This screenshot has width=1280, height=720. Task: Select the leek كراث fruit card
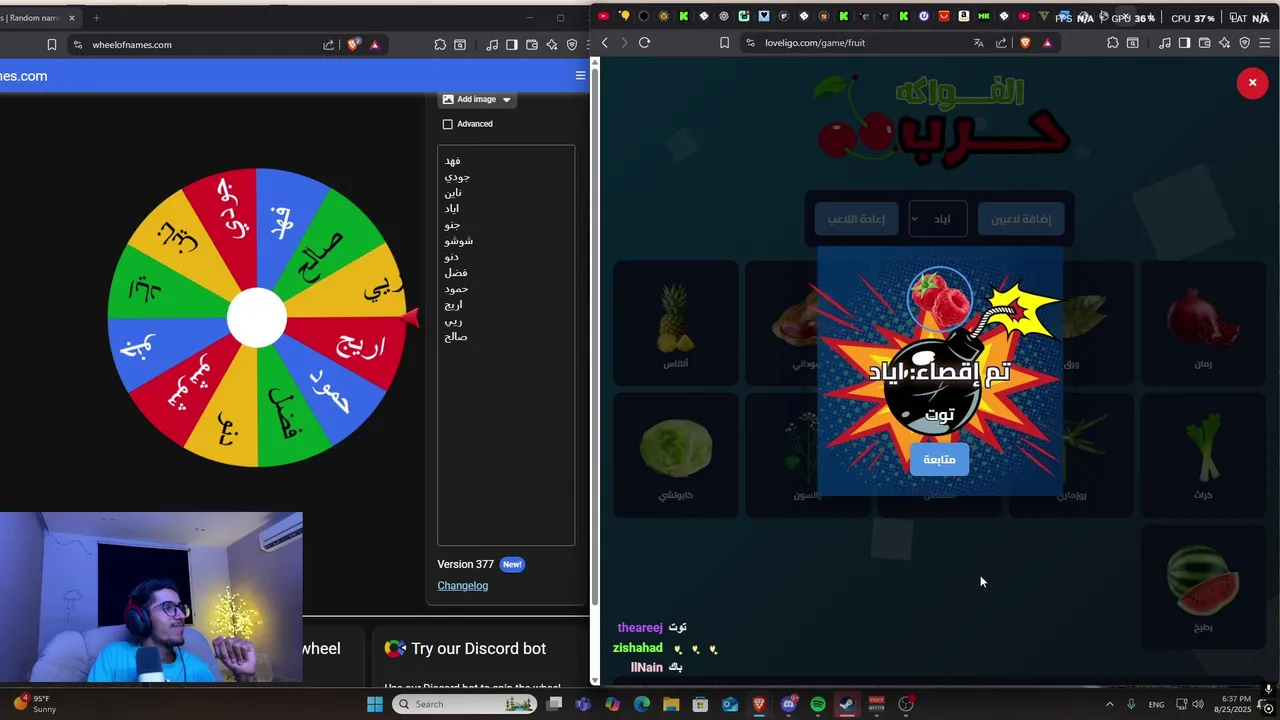(x=1203, y=455)
